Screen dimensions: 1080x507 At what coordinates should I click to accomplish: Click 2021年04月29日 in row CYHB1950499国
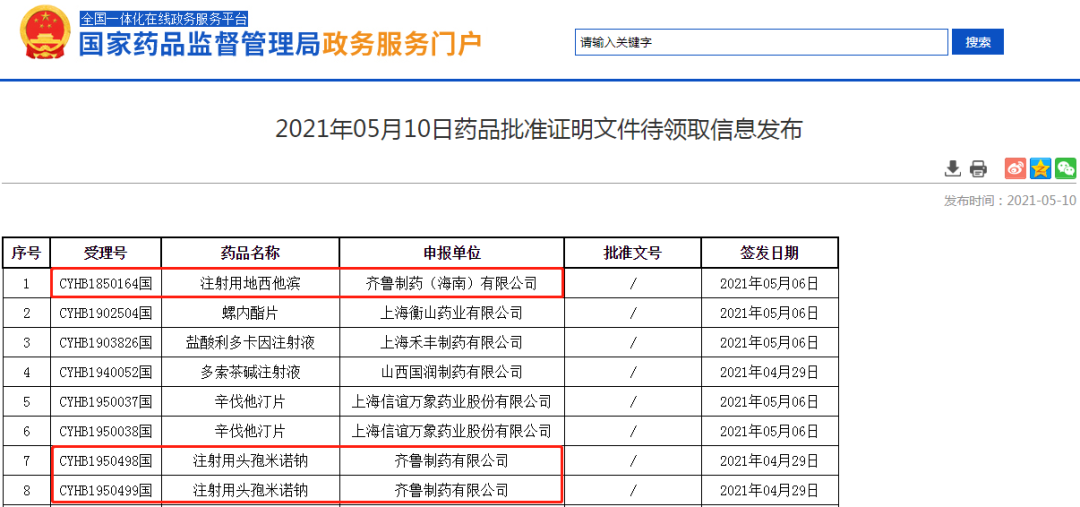click(769, 491)
